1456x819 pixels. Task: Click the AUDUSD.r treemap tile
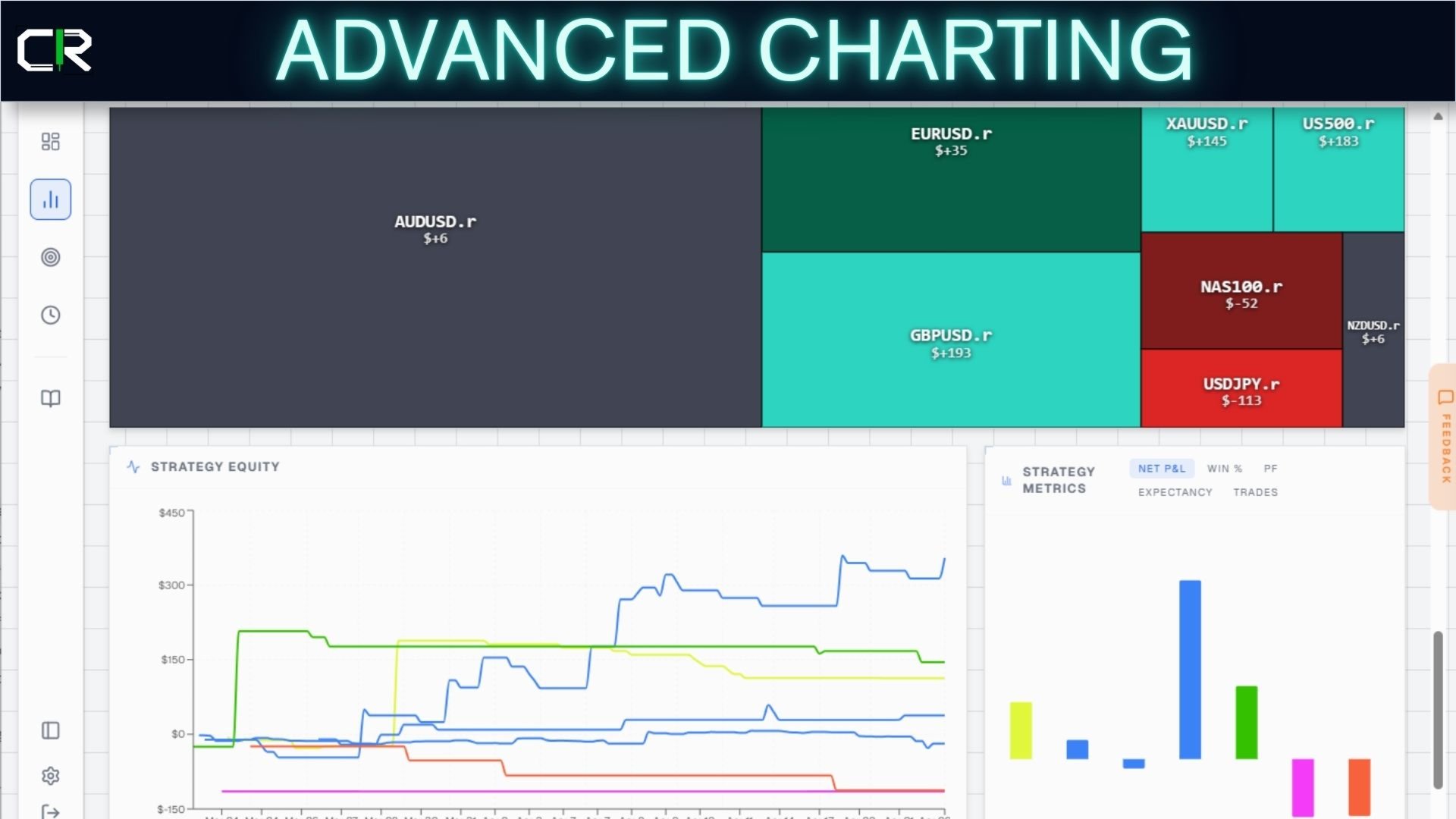[x=435, y=267]
